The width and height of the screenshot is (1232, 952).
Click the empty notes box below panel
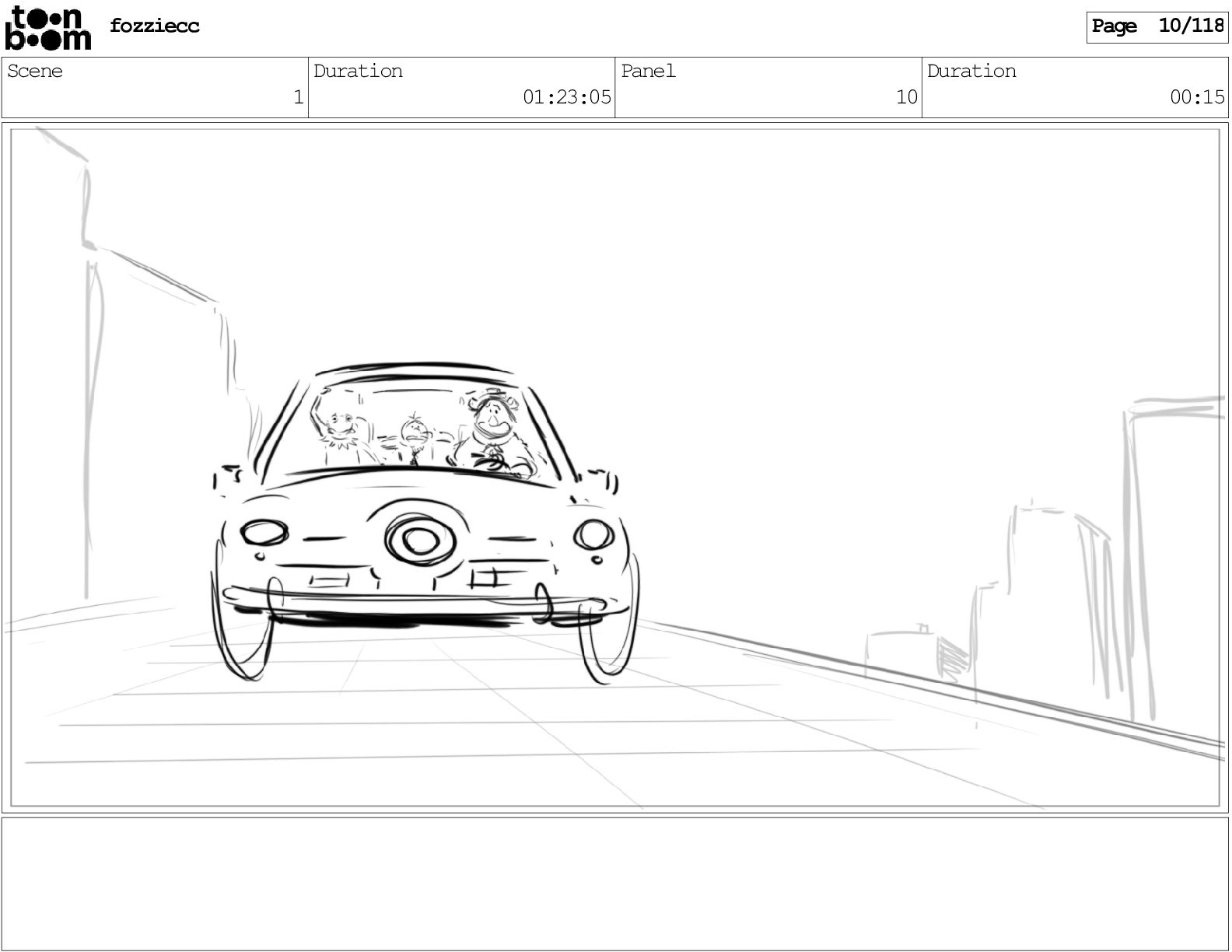[x=615, y=884]
